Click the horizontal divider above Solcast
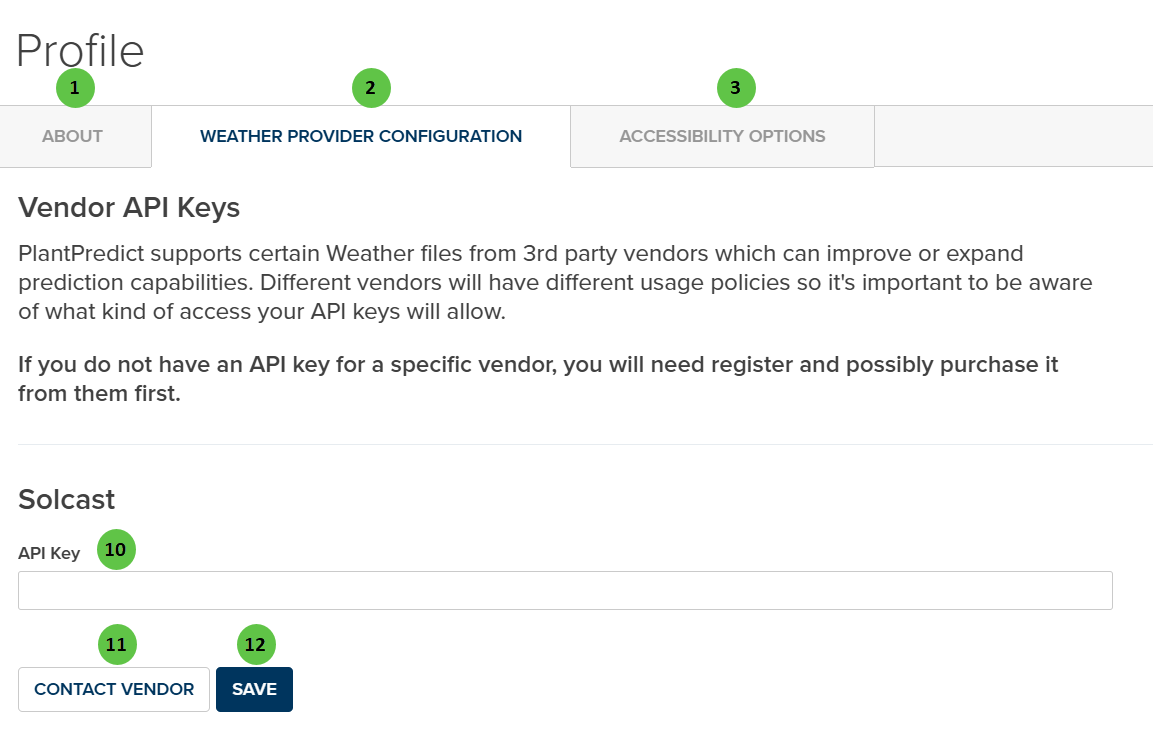Image resolution: width=1153 pixels, height=746 pixels. coord(576,441)
